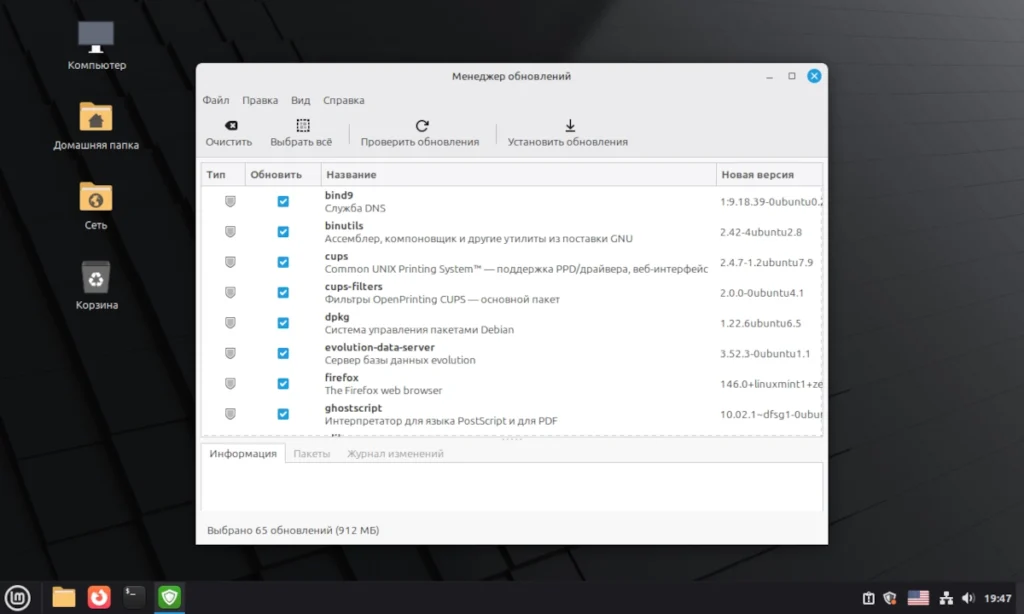The height and width of the screenshot is (614, 1024).
Task: Select the bind9 package name
Action: [339, 195]
